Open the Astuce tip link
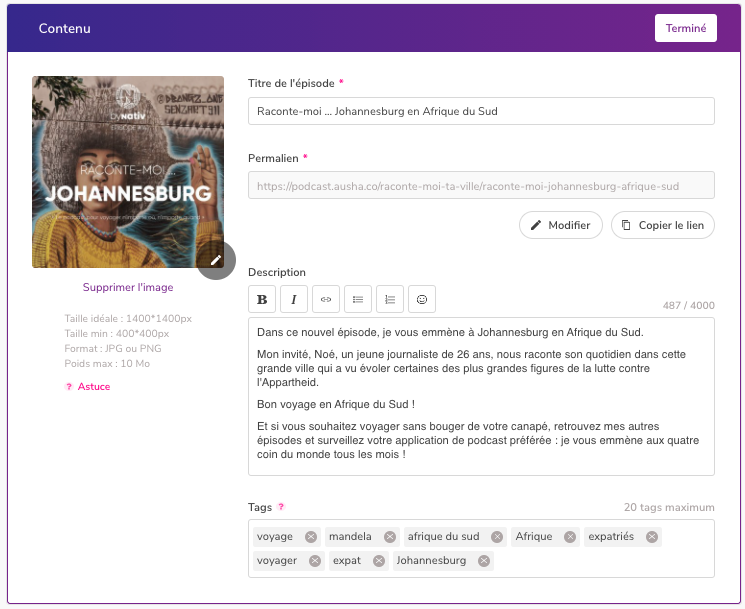The height and width of the screenshot is (609, 745). [x=94, y=387]
